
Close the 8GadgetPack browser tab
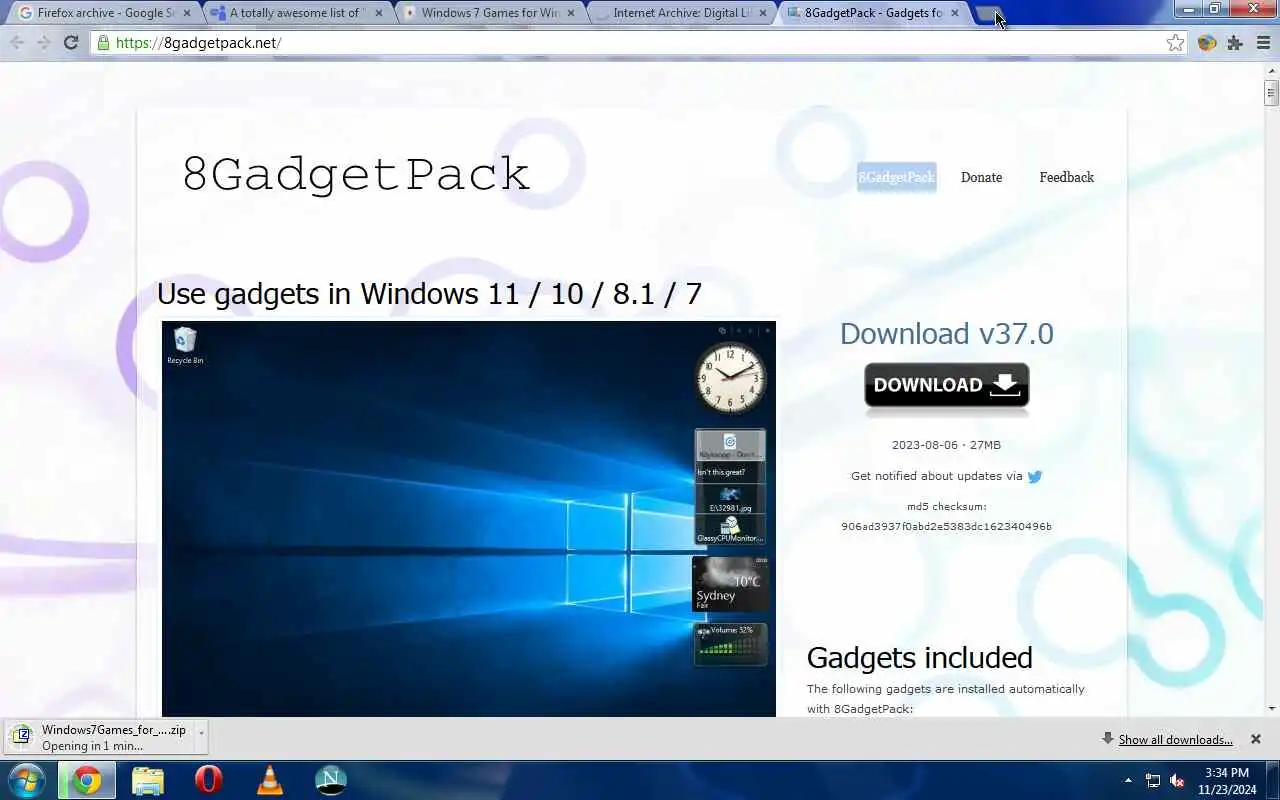[955, 13]
